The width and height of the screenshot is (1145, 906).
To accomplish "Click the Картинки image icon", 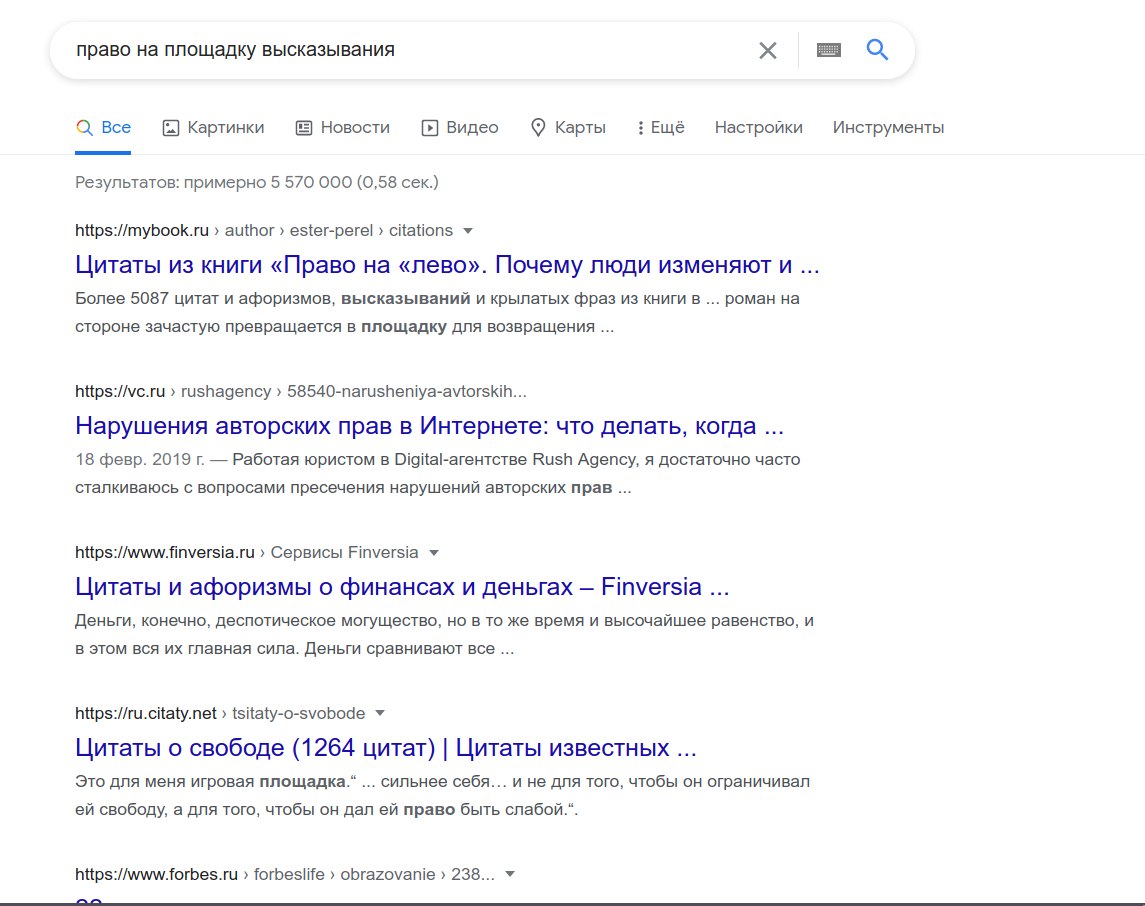I will tap(170, 128).
